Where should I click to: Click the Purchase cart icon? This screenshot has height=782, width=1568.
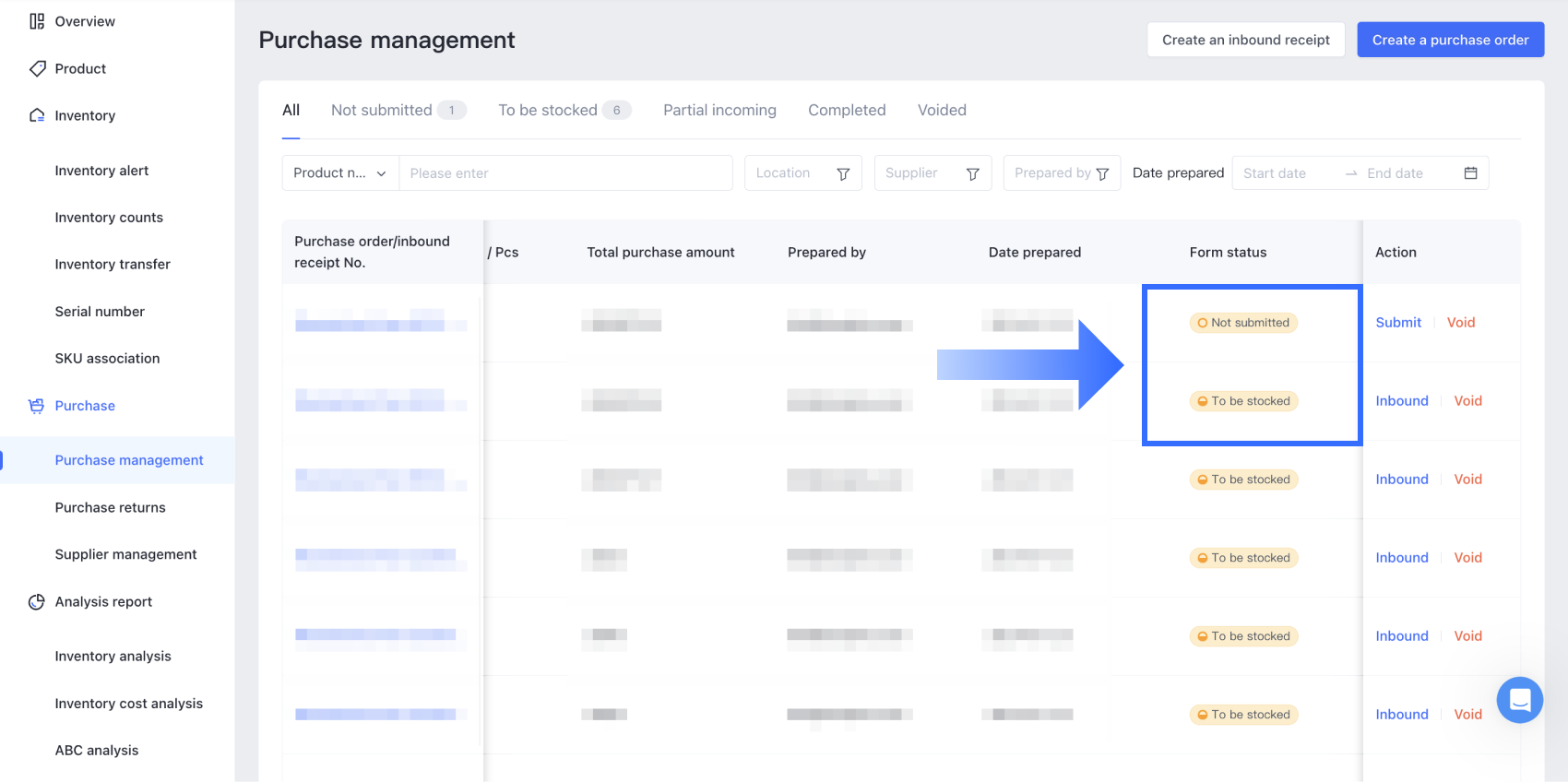(37, 406)
